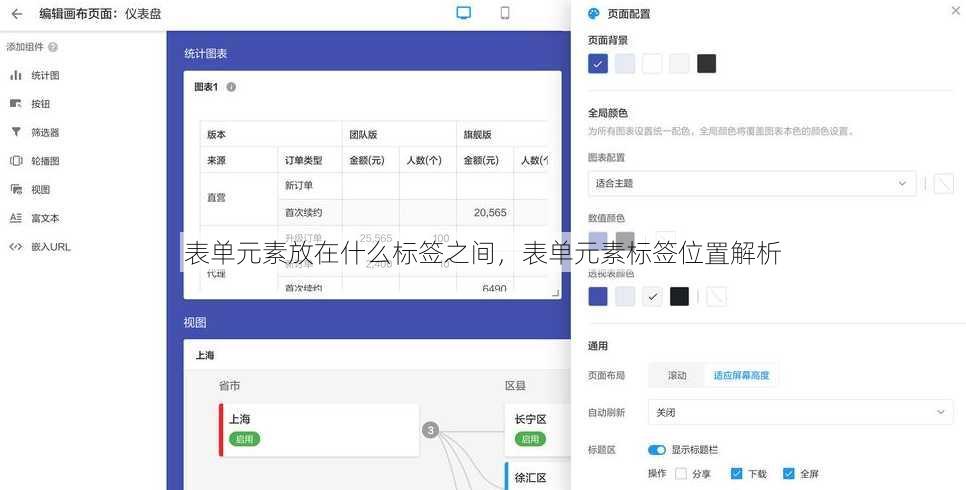Click the 旗舰版 column header
The image size is (966, 490).
[502, 134]
